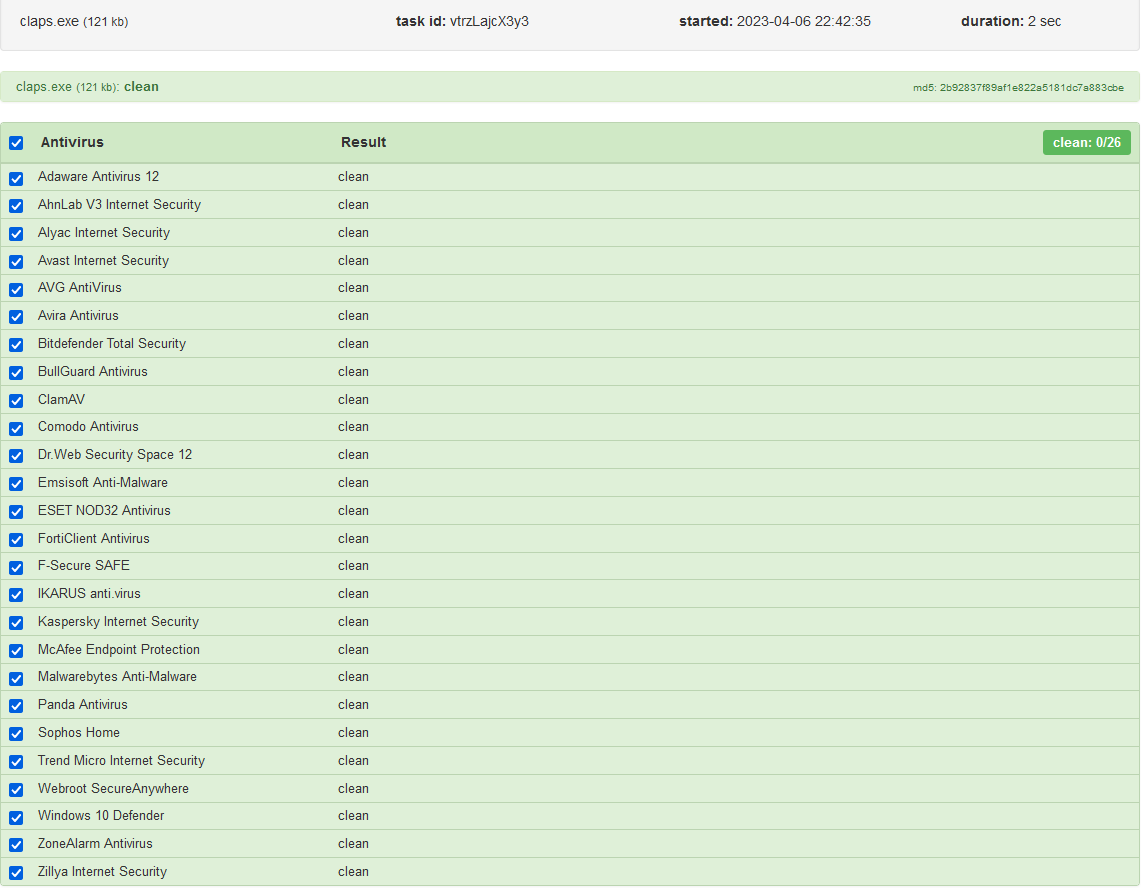
Task: Uncheck the F-Secure SAFE checkbox
Action: pos(16,567)
